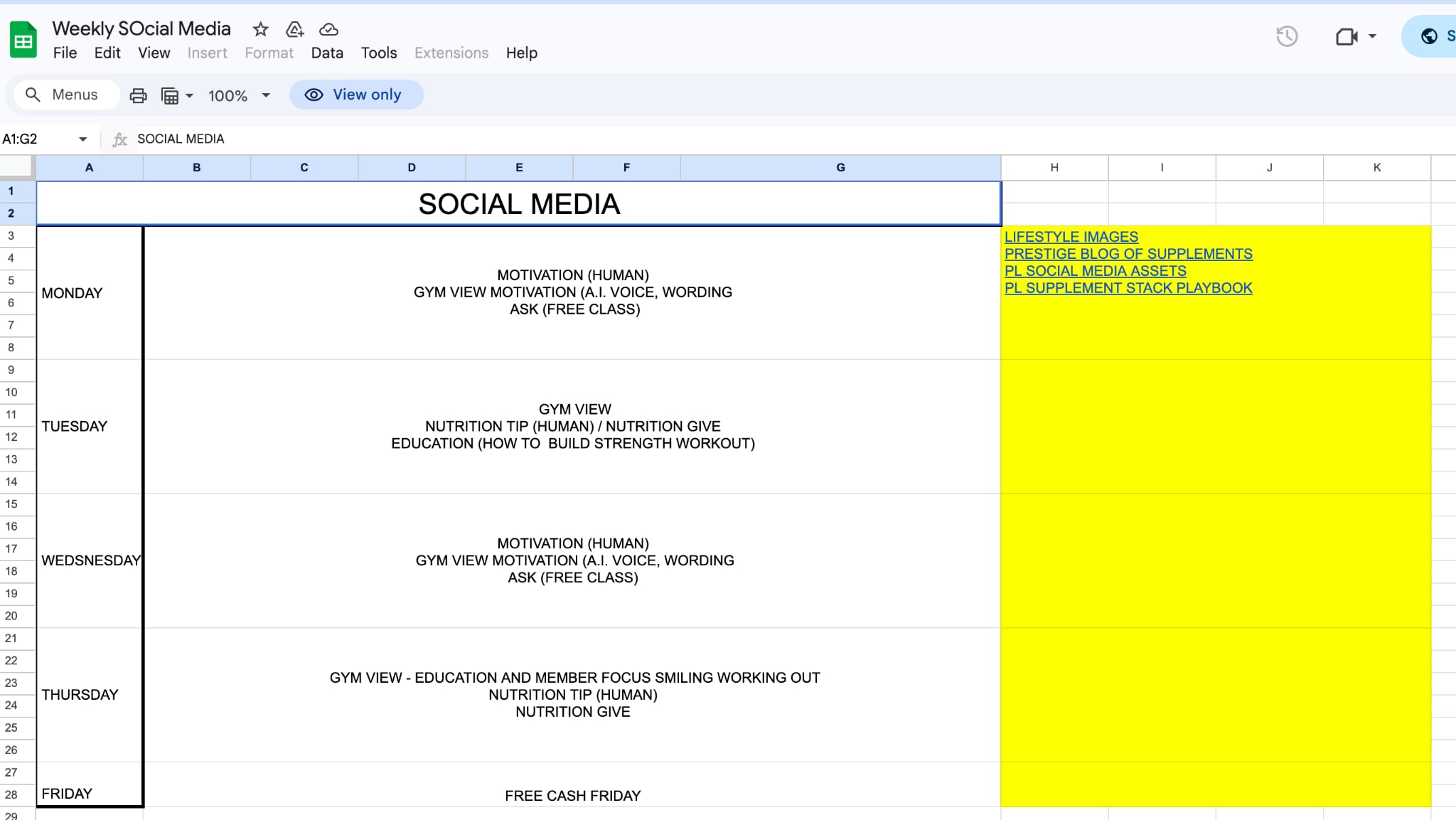Open PL SUPPLEMENT STACK PLAYBOOK link
The height and width of the screenshot is (820, 1456).
pyautogui.click(x=1128, y=288)
